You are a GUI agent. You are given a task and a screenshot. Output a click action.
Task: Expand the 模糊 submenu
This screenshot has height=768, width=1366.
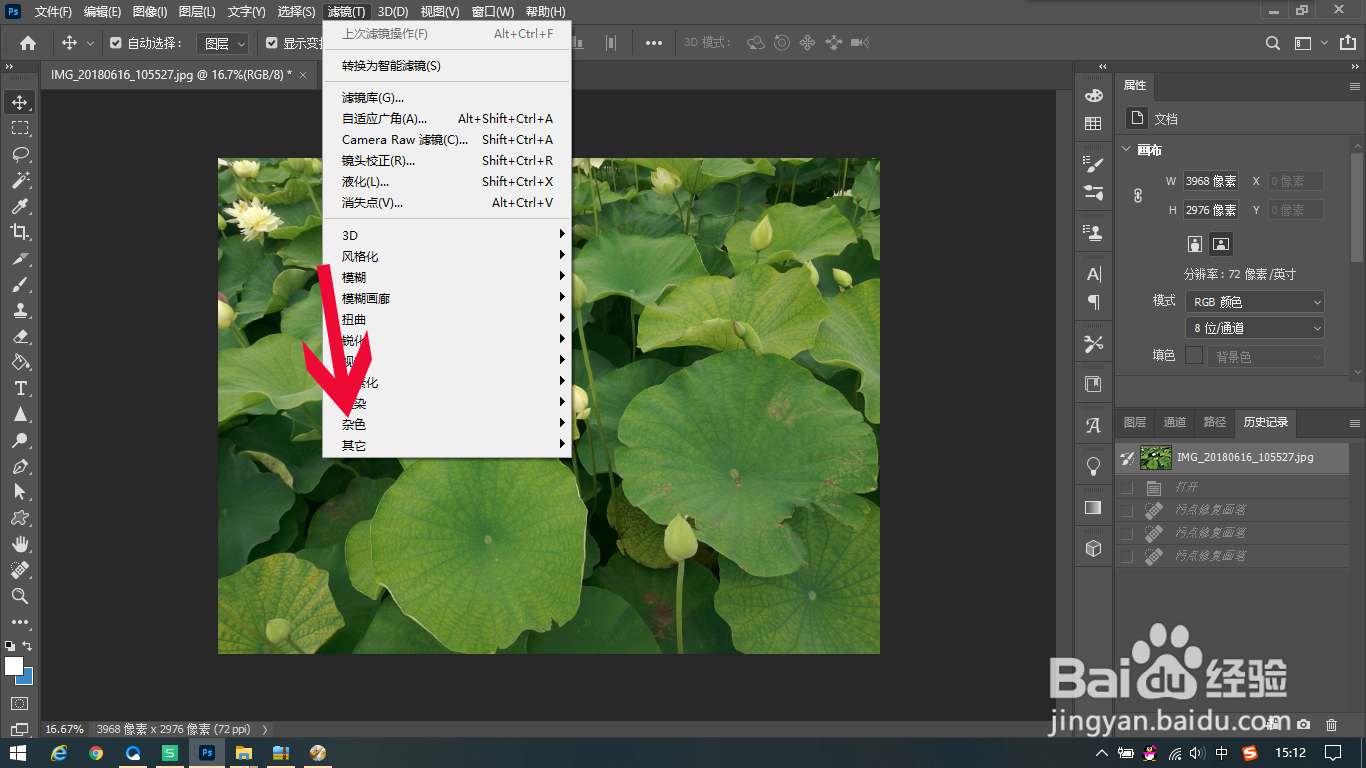point(447,277)
